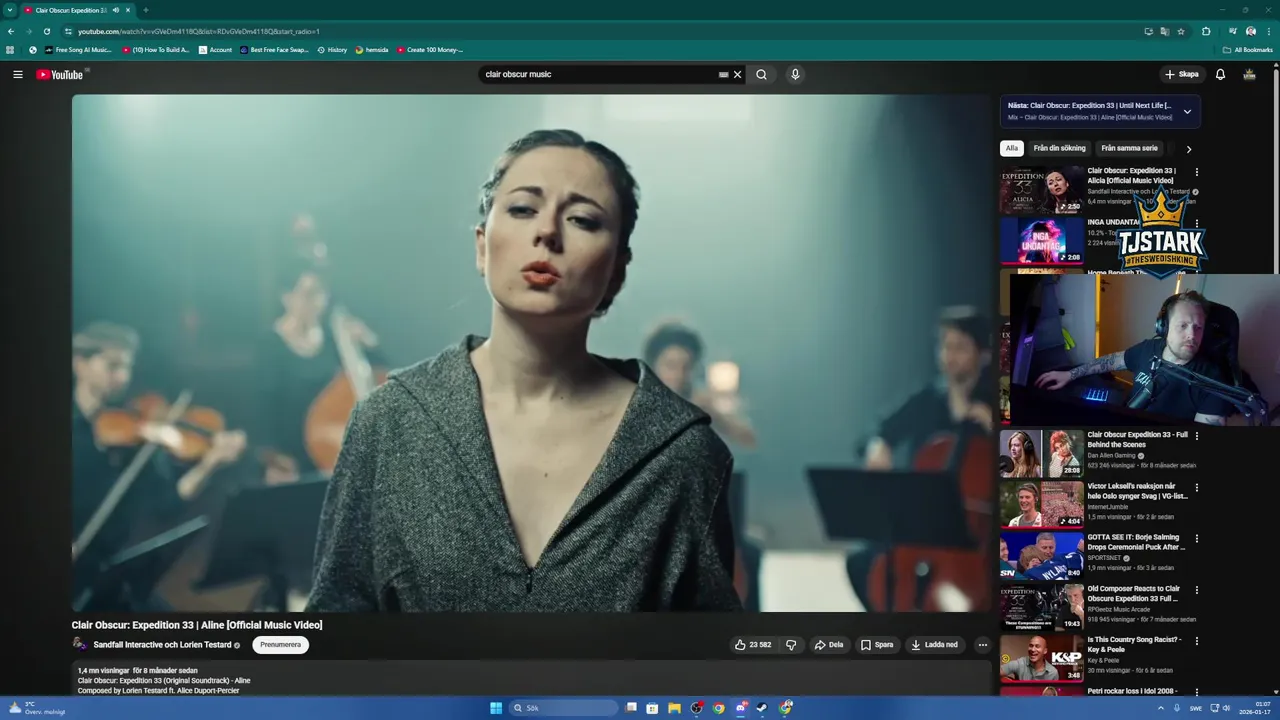
Task: Go back with the browser back arrow
Action: pyautogui.click(x=11, y=31)
